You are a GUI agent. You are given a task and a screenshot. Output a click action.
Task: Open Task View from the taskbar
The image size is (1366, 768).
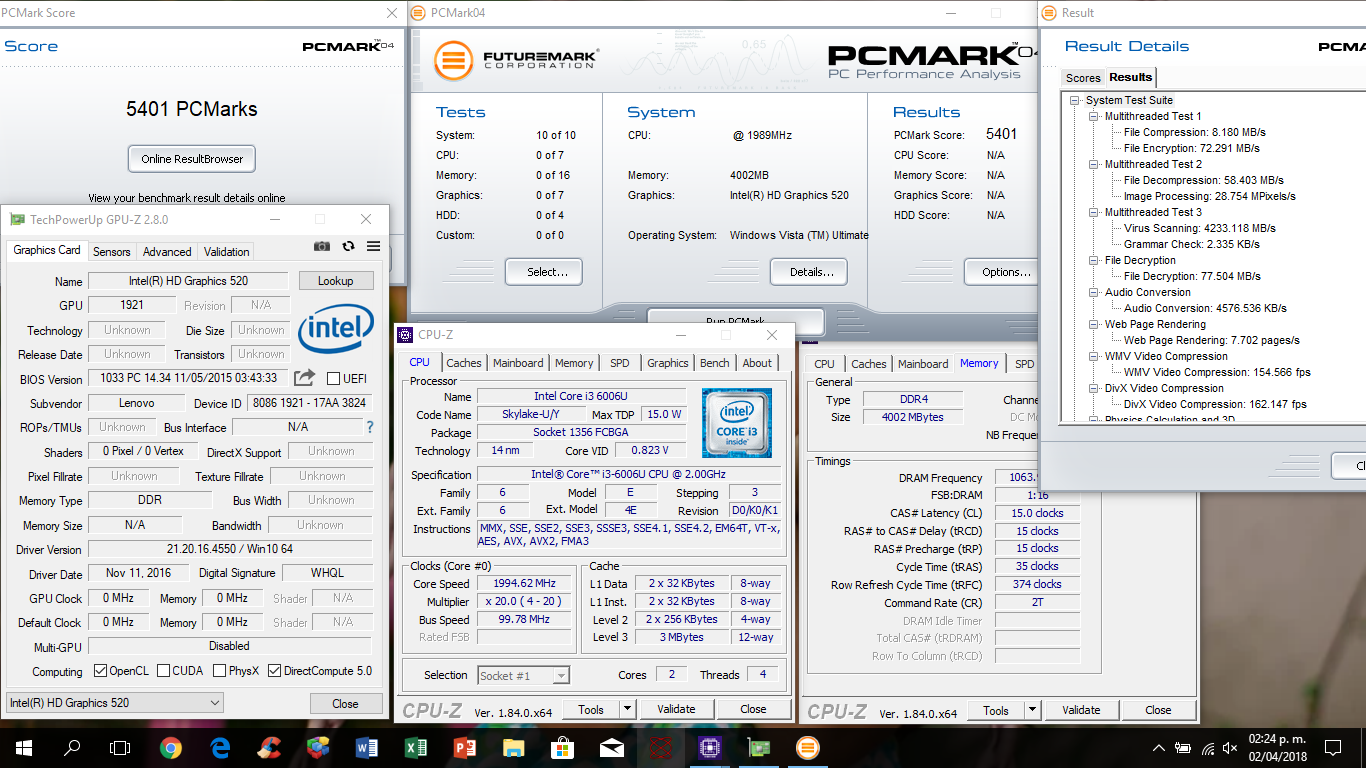[120, 747]
